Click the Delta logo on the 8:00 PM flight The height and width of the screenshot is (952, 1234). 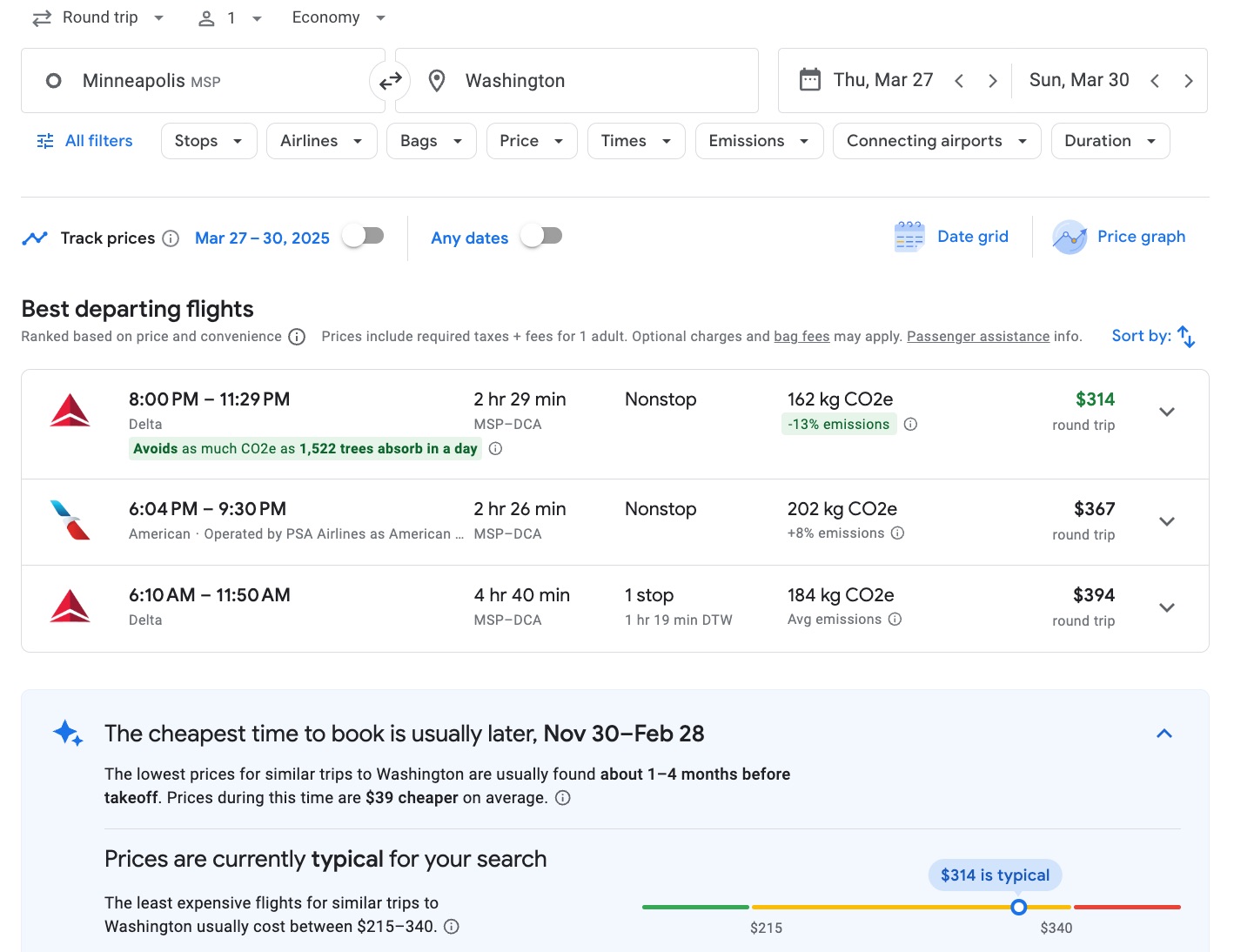(x=70, y=412)
